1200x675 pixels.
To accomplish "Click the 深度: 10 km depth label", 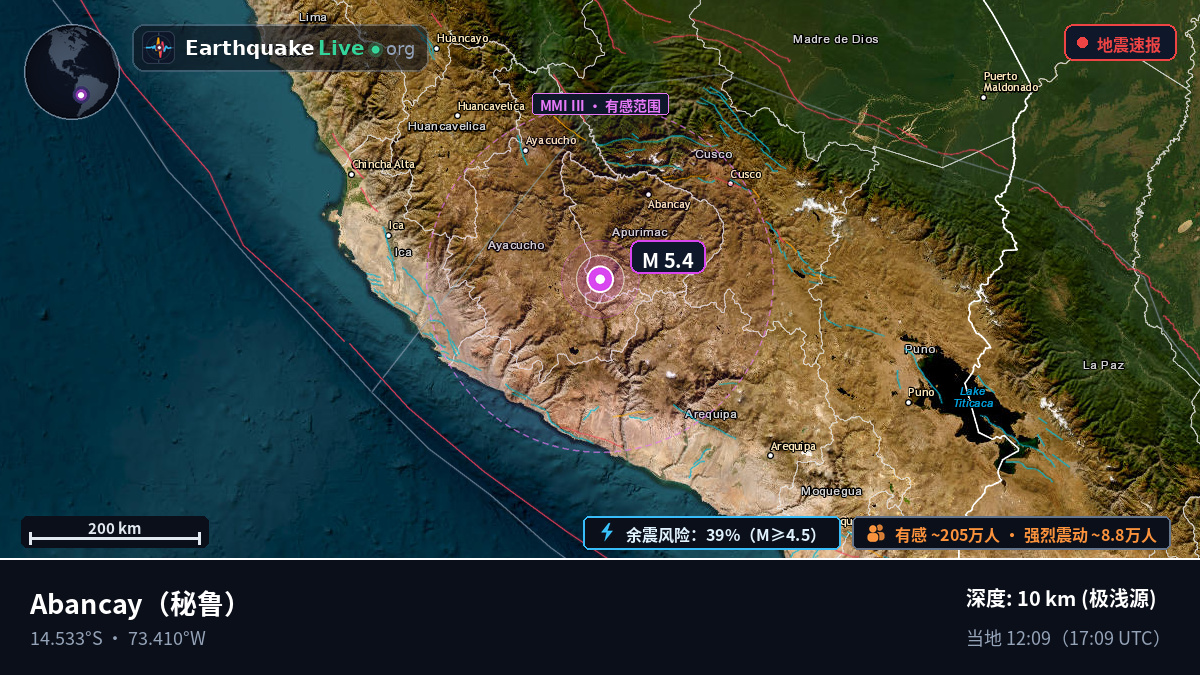I will [x=1061, y=598].
